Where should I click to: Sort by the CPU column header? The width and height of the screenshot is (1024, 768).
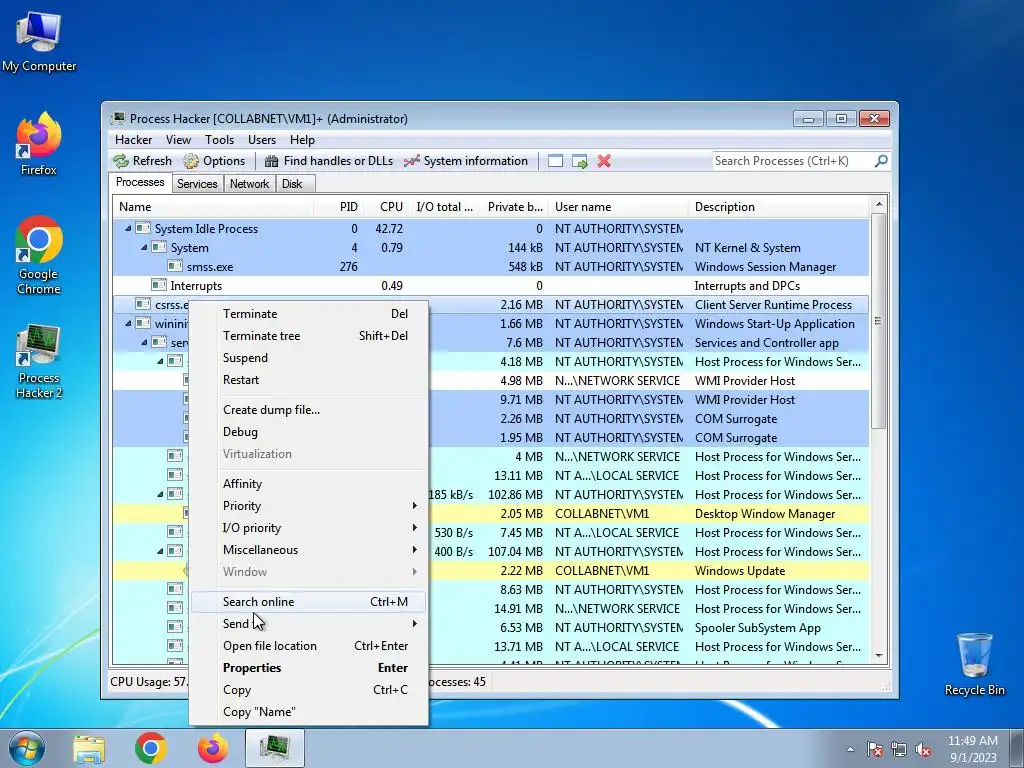[x=387, y=206]
